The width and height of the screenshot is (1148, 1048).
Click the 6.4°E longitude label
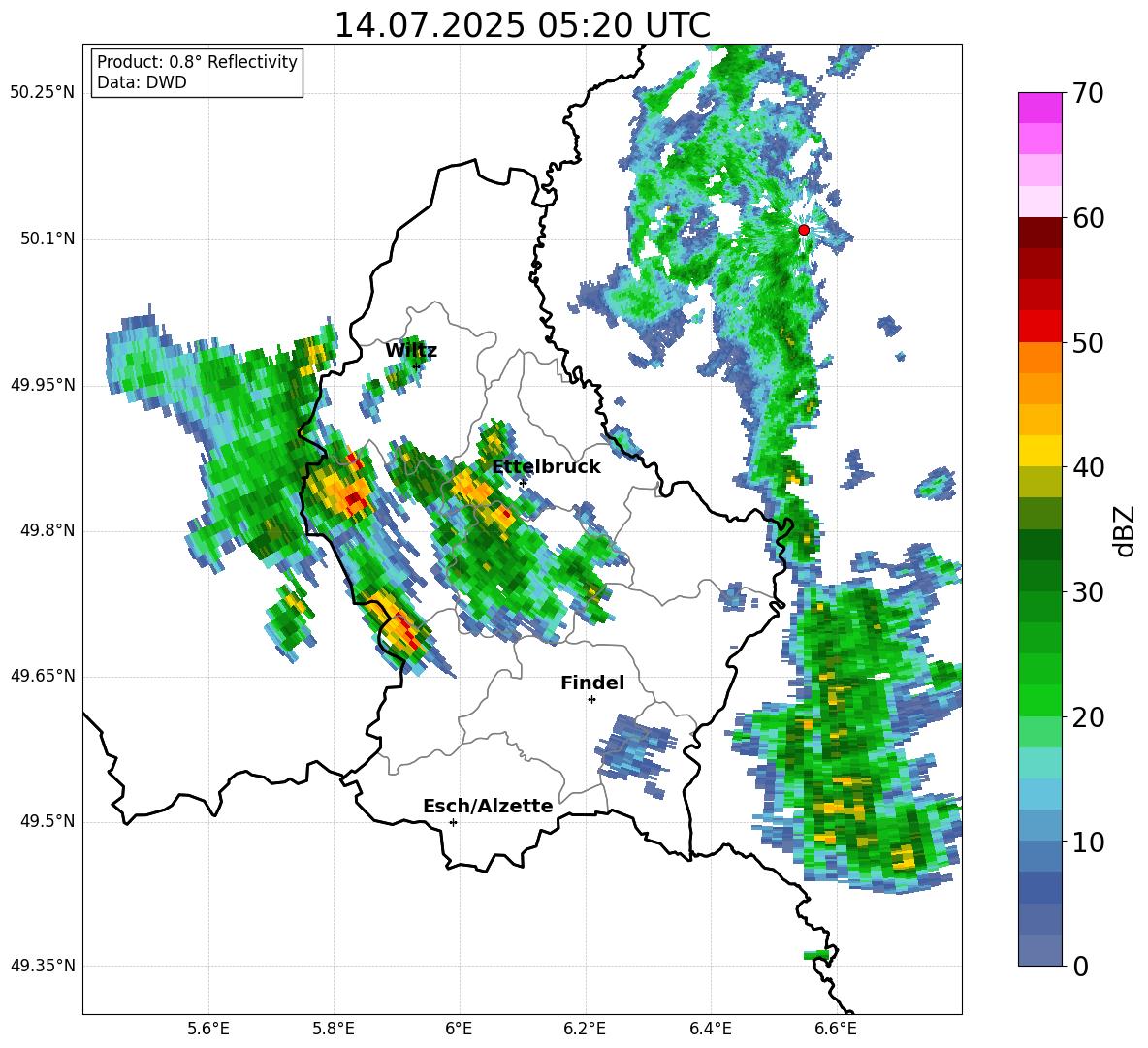(711, 1029)
